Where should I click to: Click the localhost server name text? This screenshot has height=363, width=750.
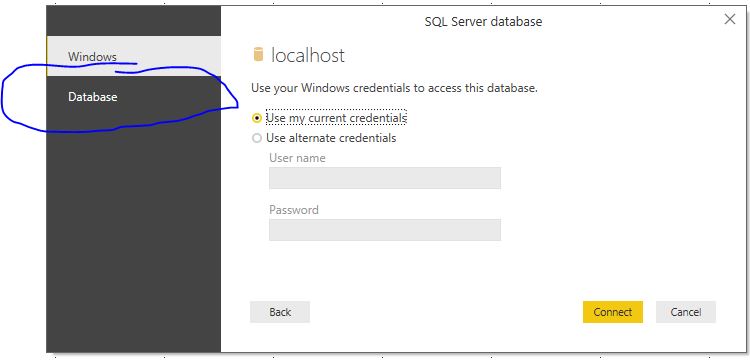(308, 55)
